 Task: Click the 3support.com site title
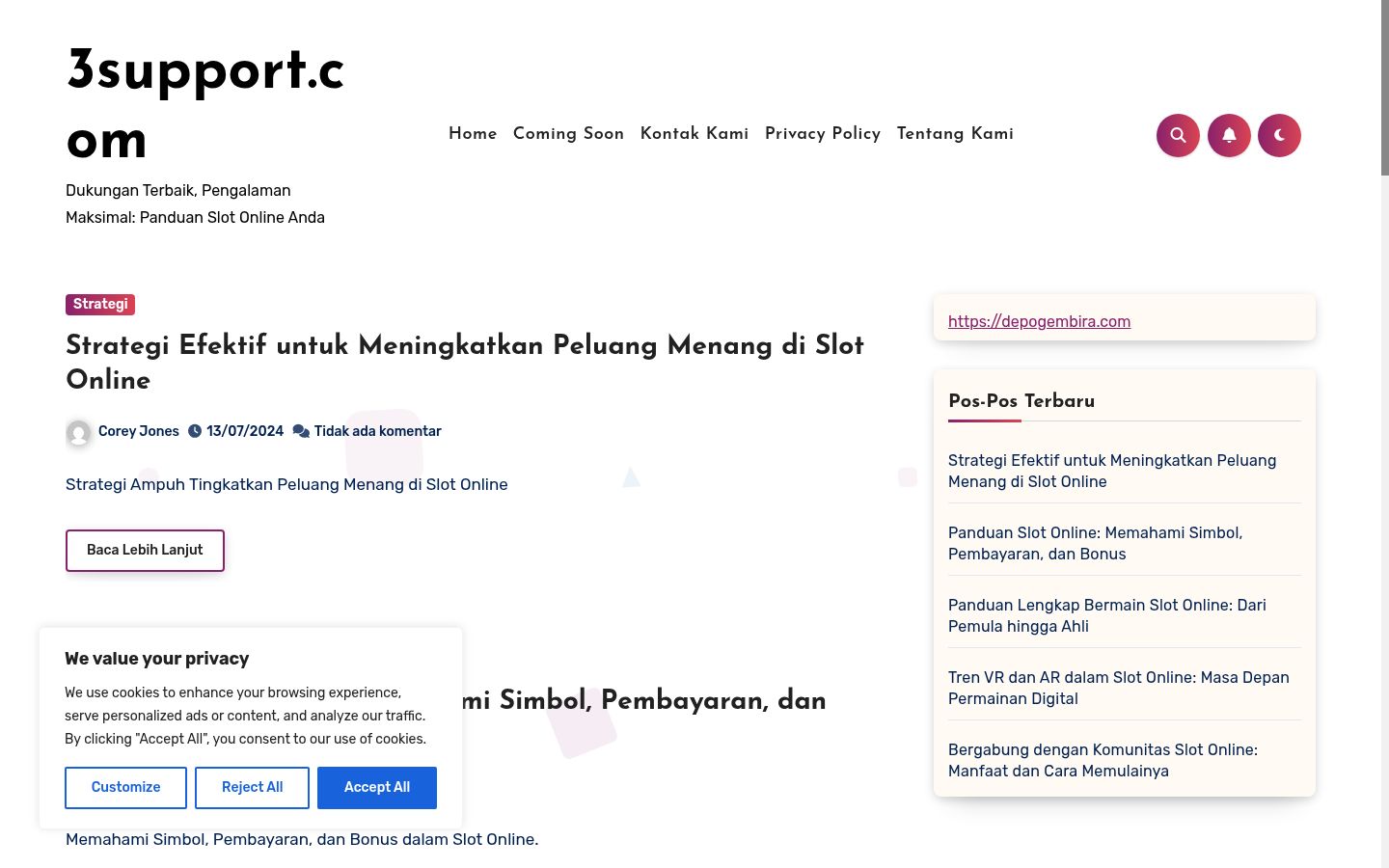pos(205,105)
